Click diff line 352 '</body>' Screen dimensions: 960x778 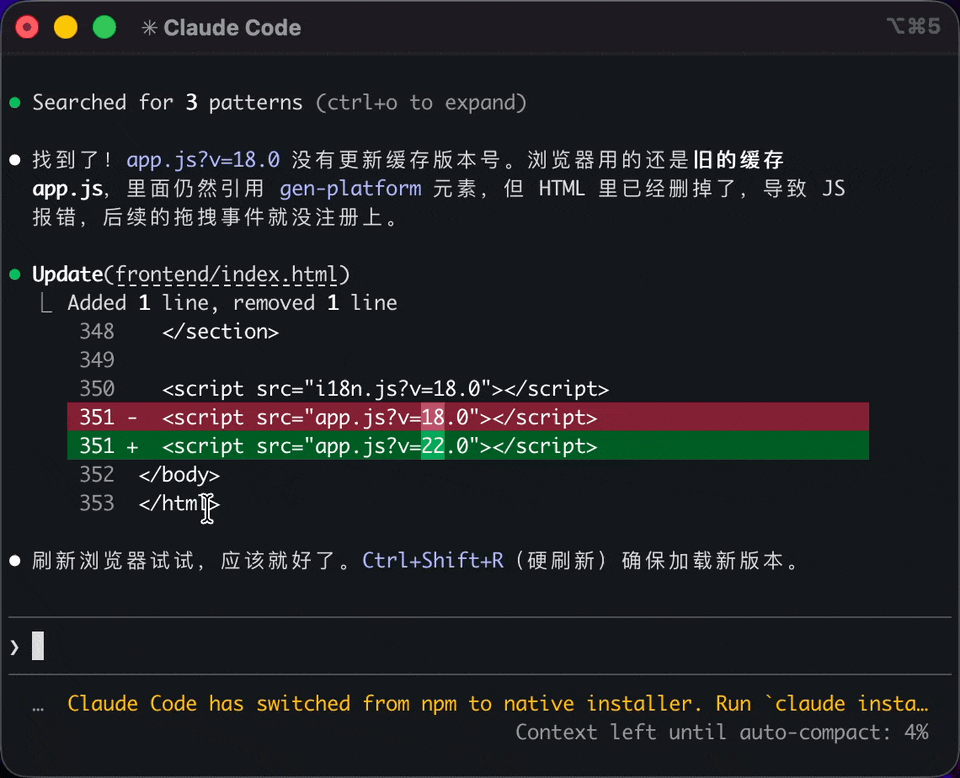[179, 475]
